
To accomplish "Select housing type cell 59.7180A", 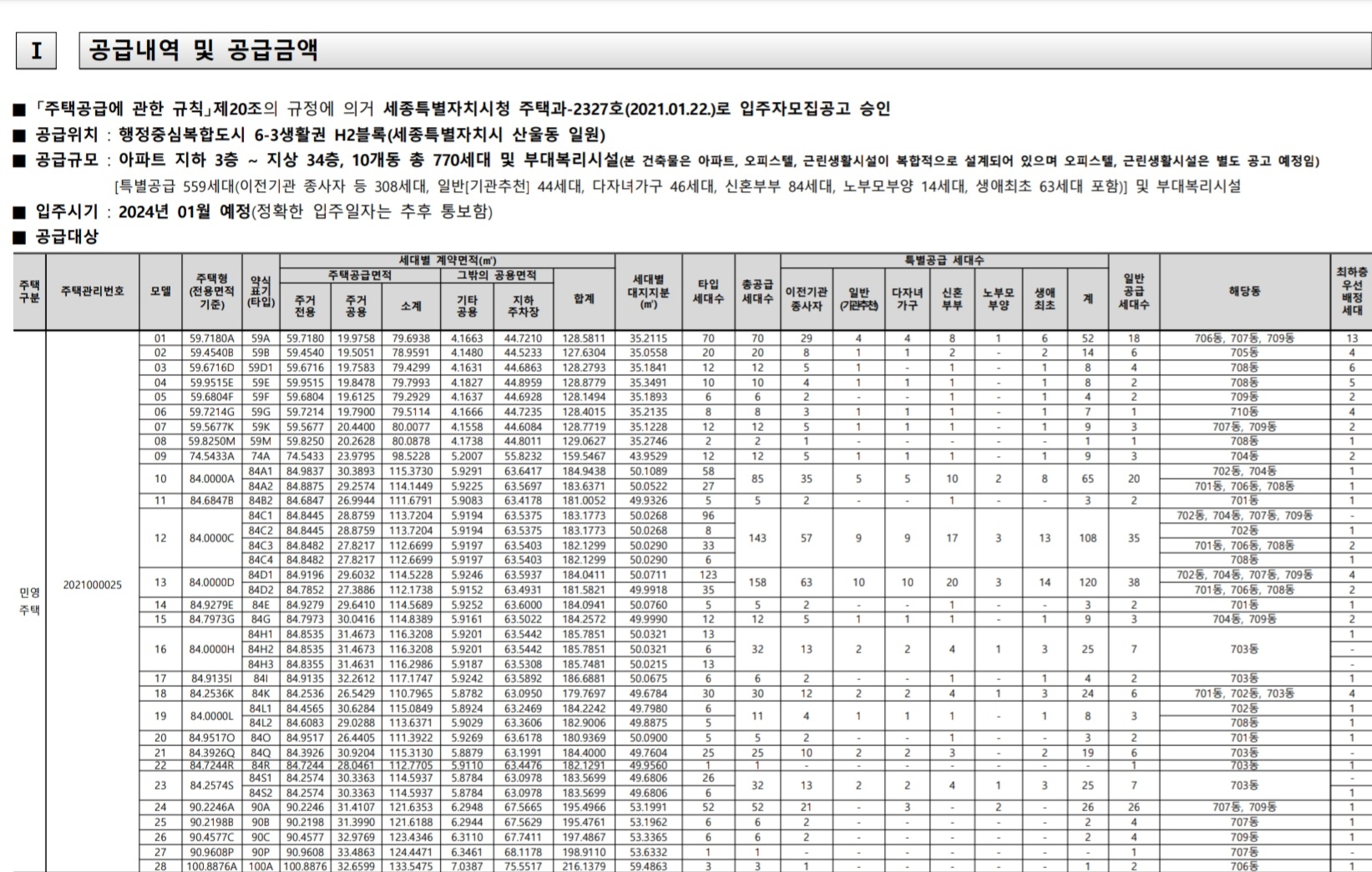I will (212, 338).
